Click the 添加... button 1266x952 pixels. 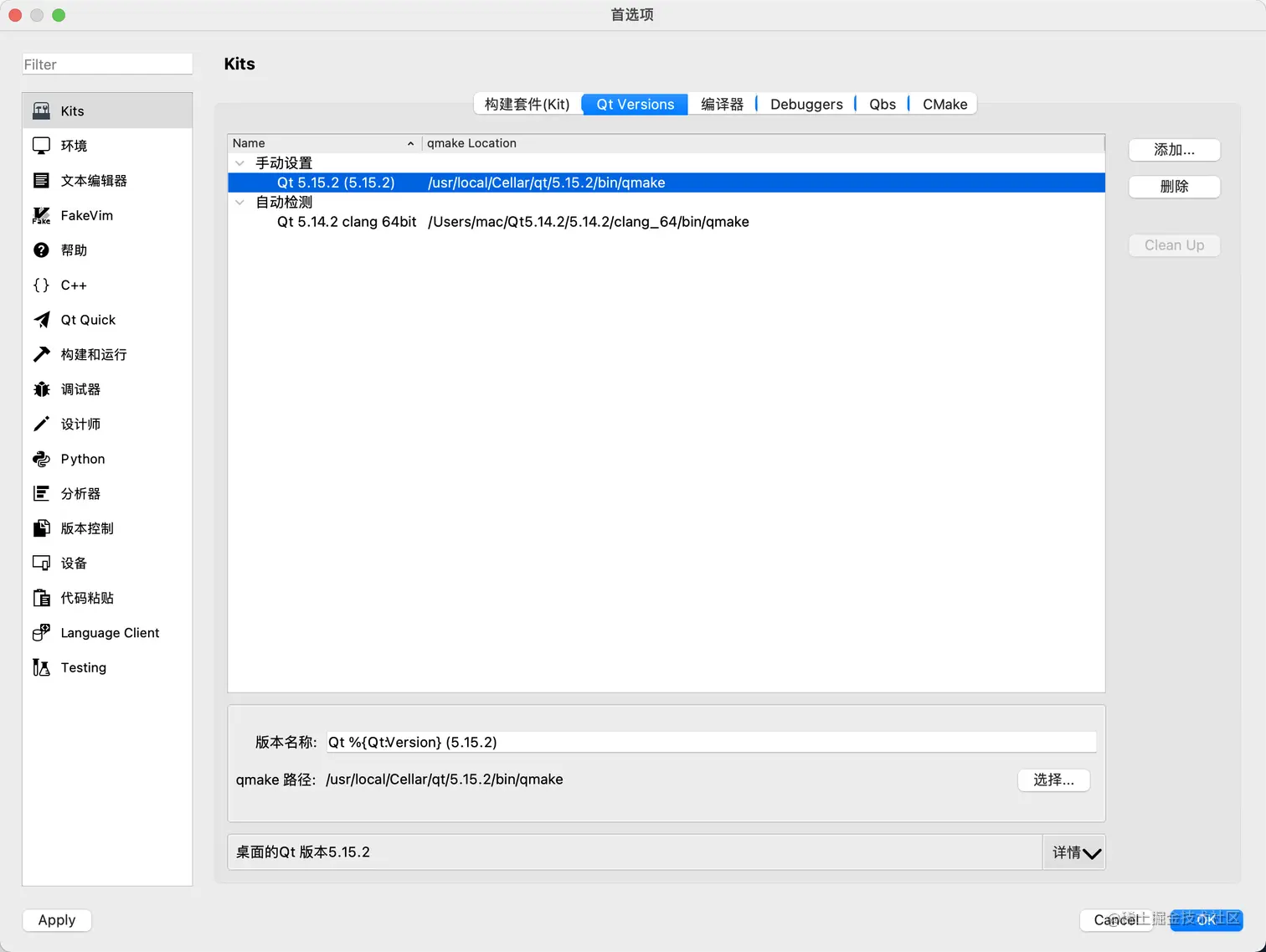[1174, 150]
